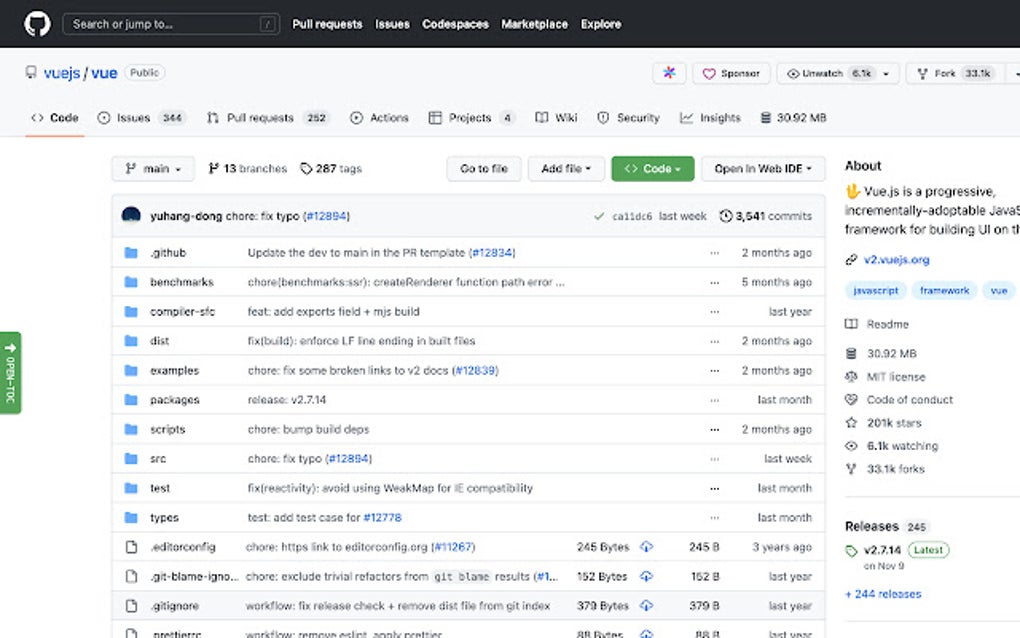1020x638 pixels.
Task: Select the Wiki tab book icon
Action: [540, 117]
